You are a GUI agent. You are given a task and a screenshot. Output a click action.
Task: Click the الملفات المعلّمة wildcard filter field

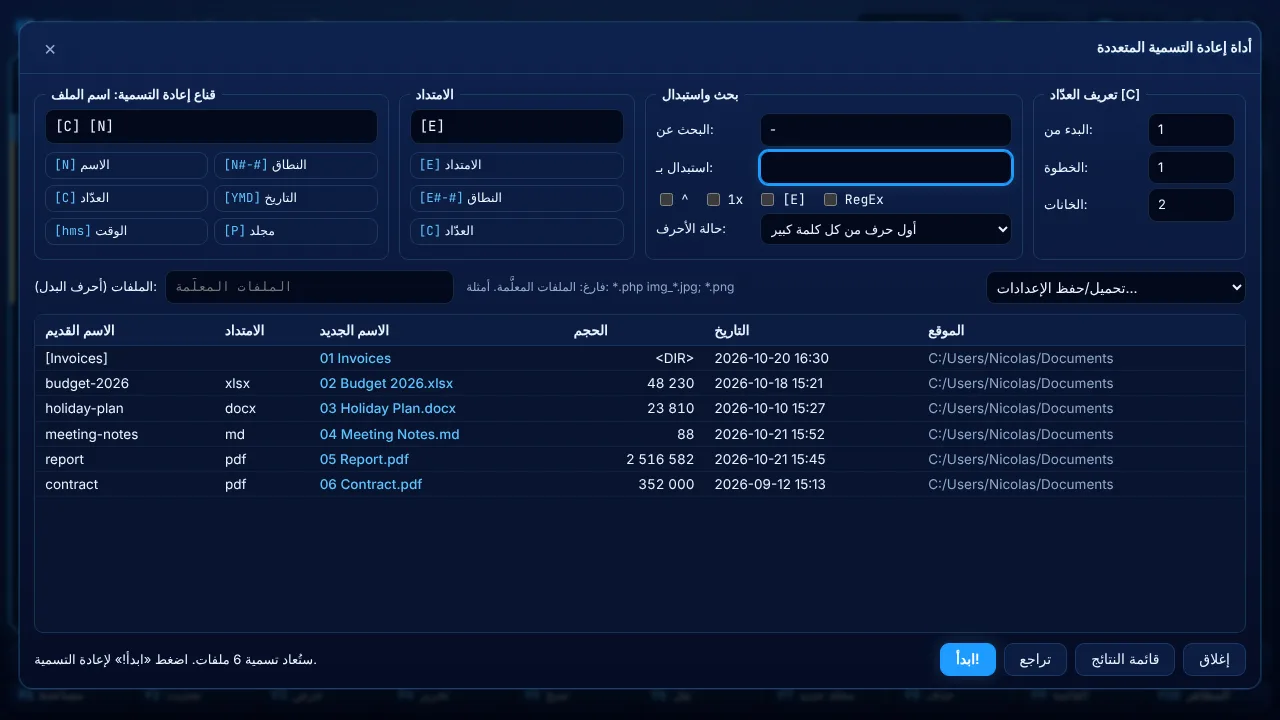point(309,287)
